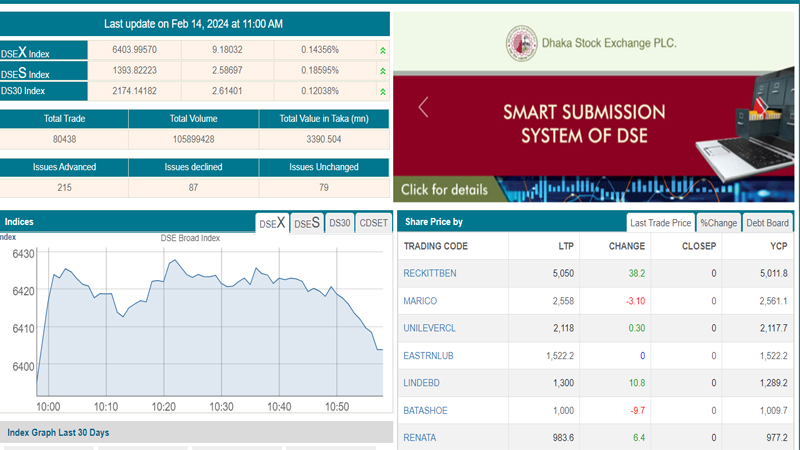This screenshot has width=800, height=450.
Task: Click the 'Click for details' banner button
Action: (x=446, y=189)
